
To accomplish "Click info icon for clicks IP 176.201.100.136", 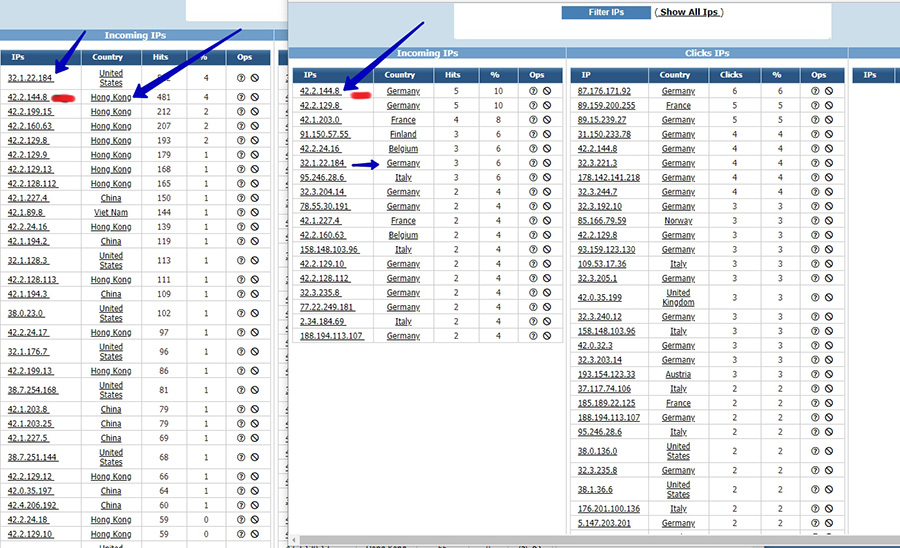I will pos(815,508).
